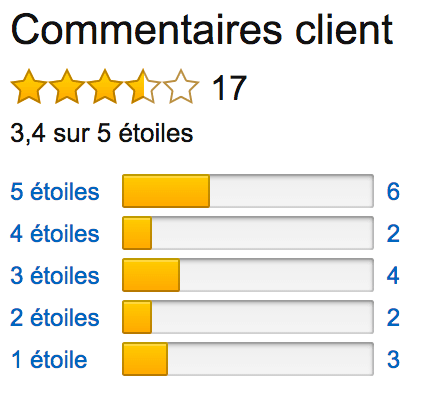Click the half-filled fourth star
Screen dimensions: 426x398
(143, 87)
